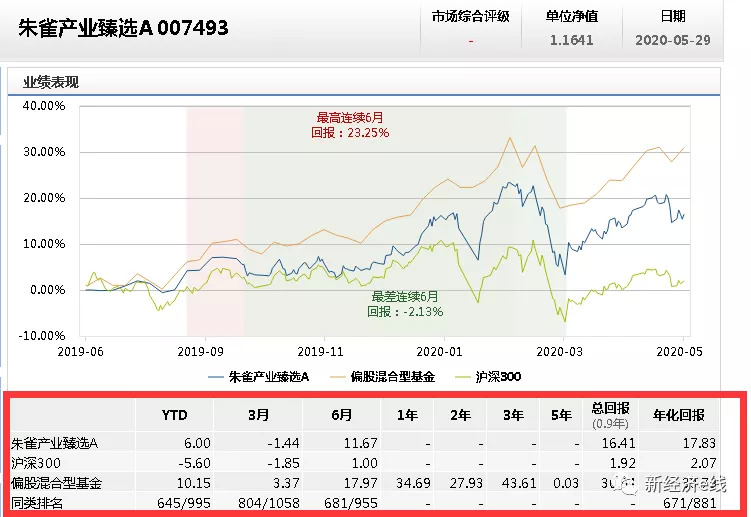751x517 pixels.
Task: Click the annualized ranking 671/881
Action: click(690, 503)
